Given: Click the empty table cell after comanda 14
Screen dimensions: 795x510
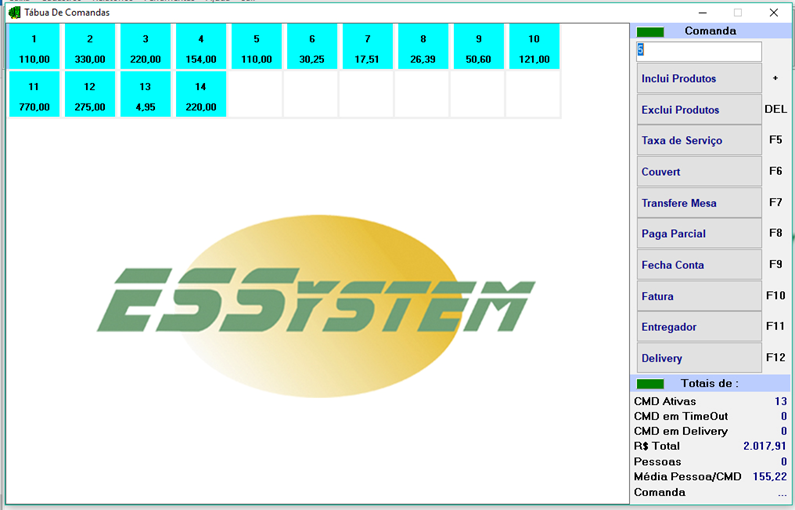Looking at the screenshot, I should pyautogui.click(x=256, y=96).
